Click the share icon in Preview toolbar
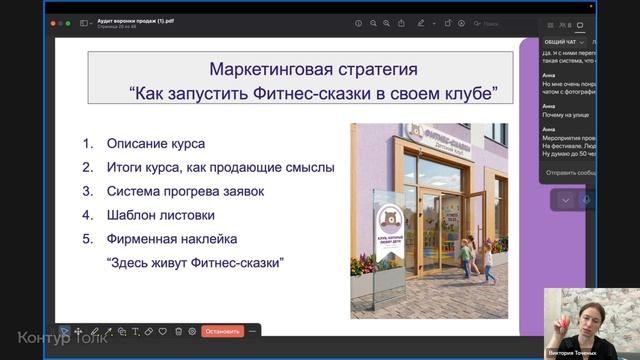 [402, 23]
